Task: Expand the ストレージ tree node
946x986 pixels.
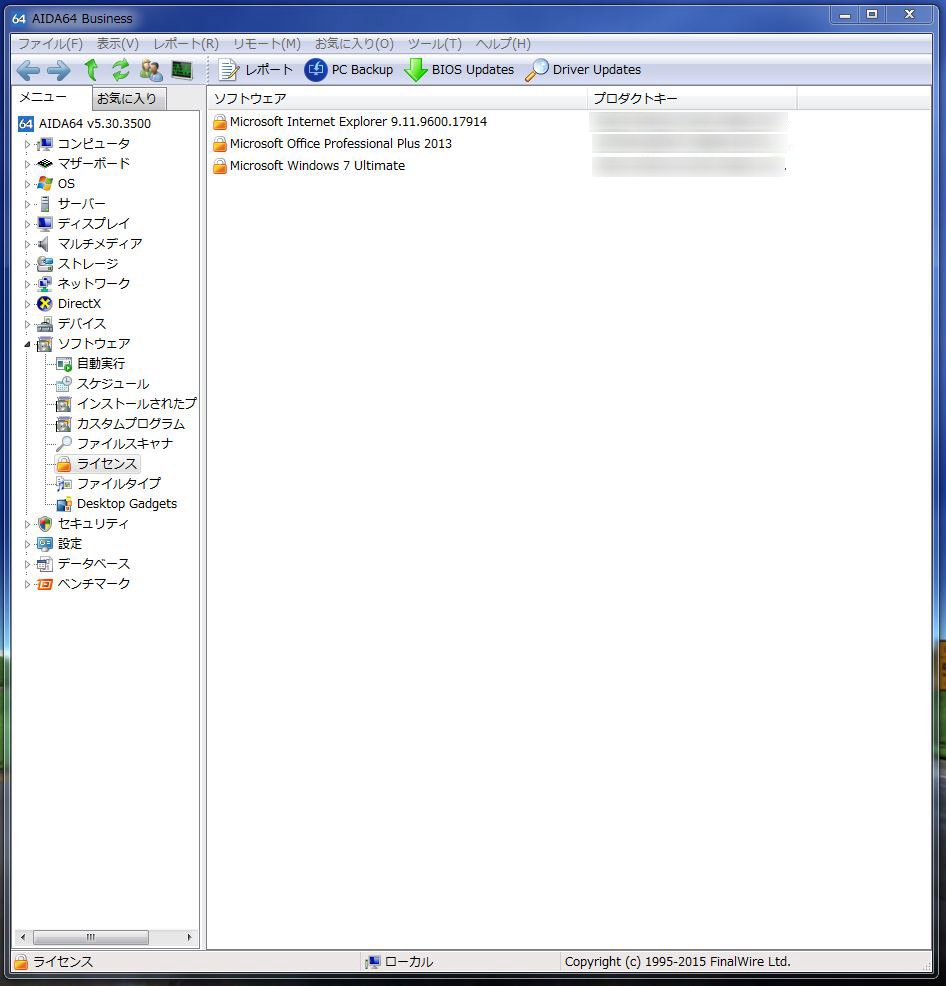Action: (x=27, y=264)
